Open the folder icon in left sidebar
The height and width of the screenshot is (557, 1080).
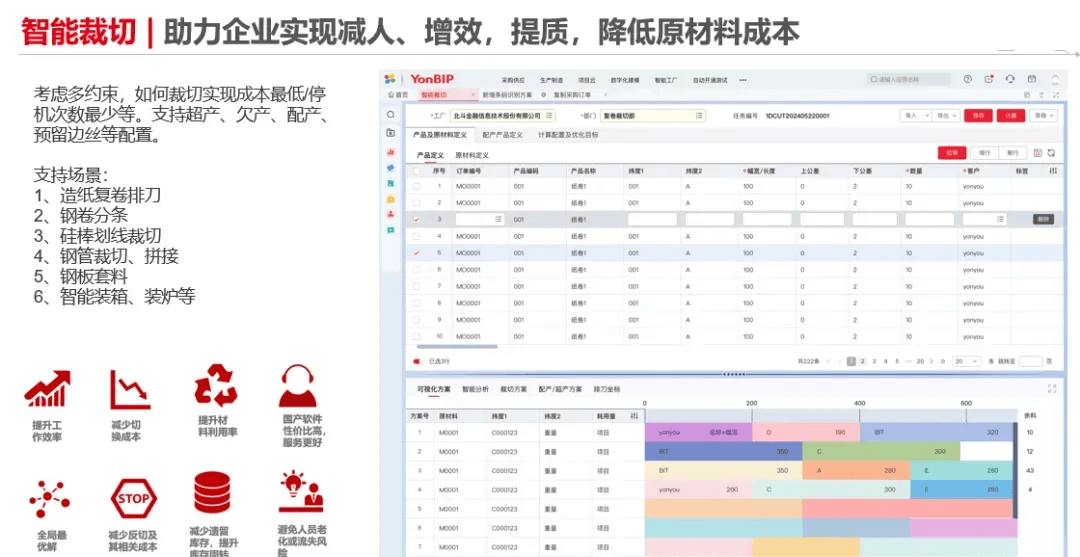(391, 133)
